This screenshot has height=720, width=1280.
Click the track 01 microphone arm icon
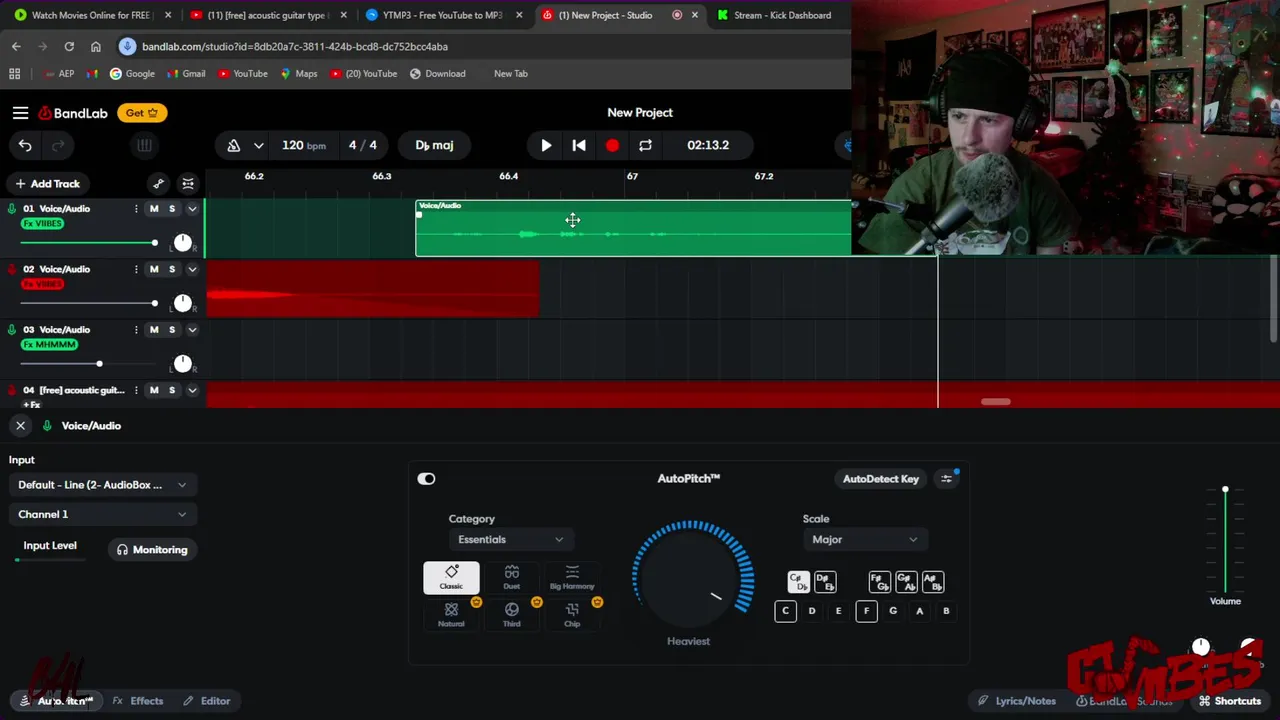[x=12, y=209]
